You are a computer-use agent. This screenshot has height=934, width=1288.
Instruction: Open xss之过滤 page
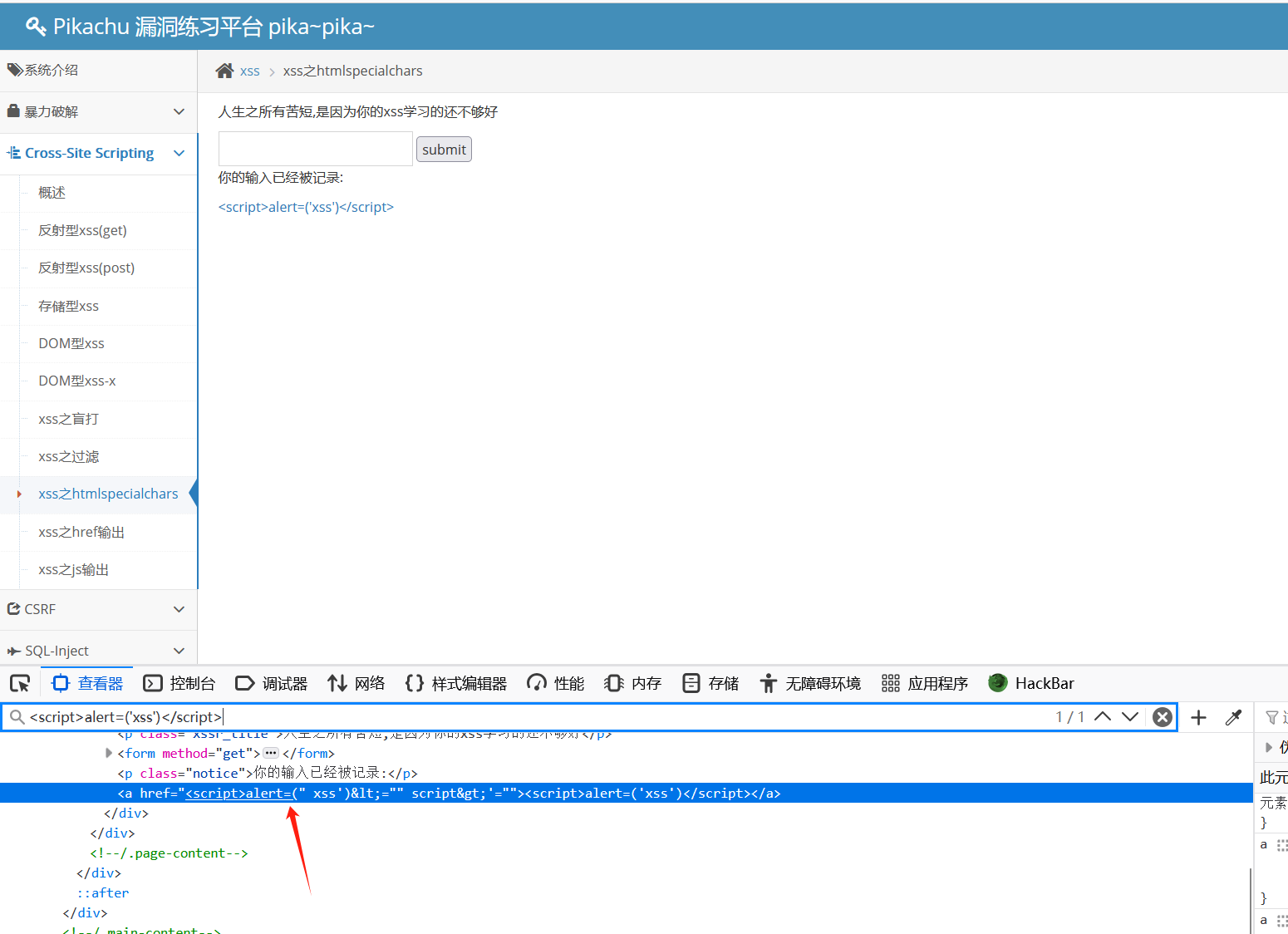[x=68, y=456]
